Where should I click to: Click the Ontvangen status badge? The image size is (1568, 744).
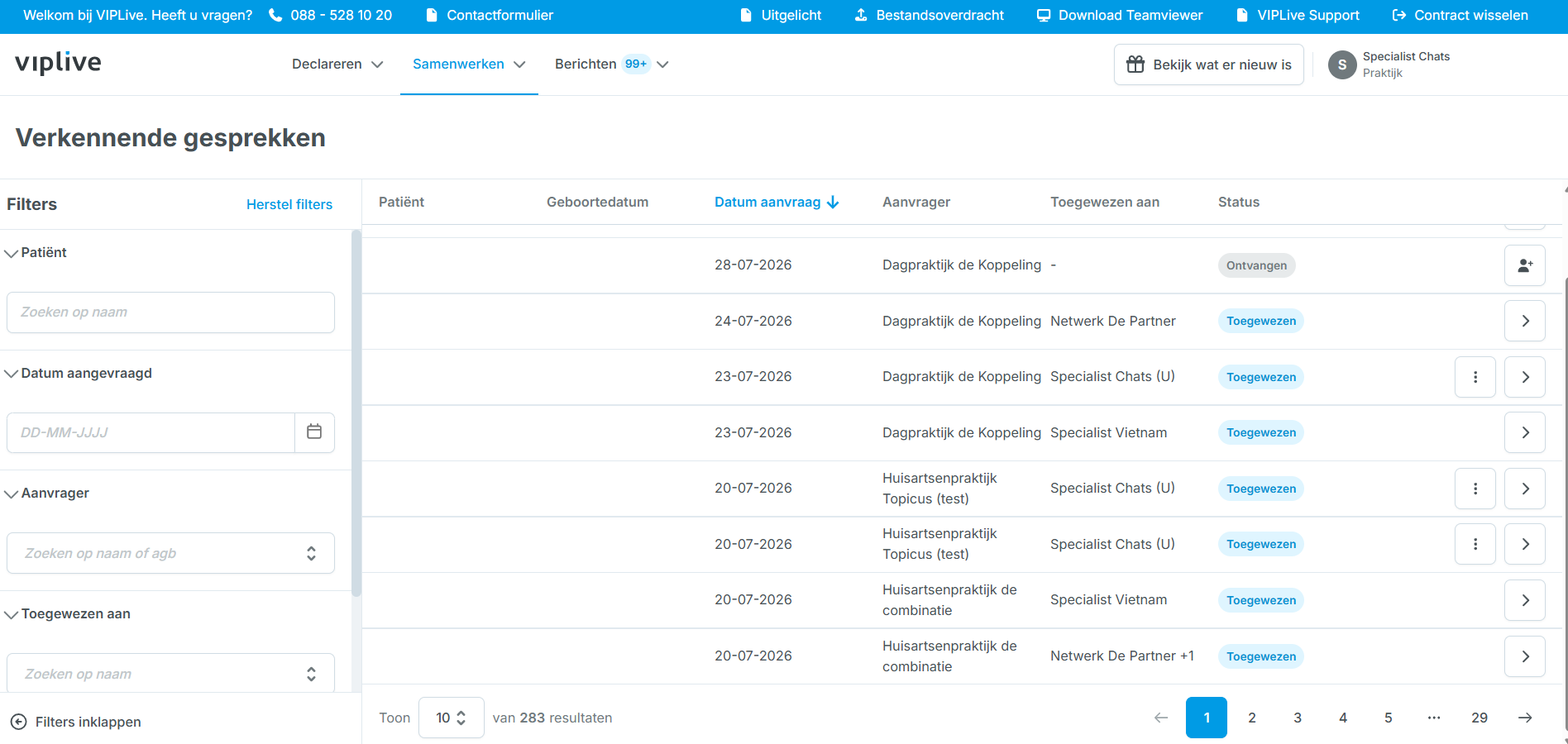point(1256,265)
